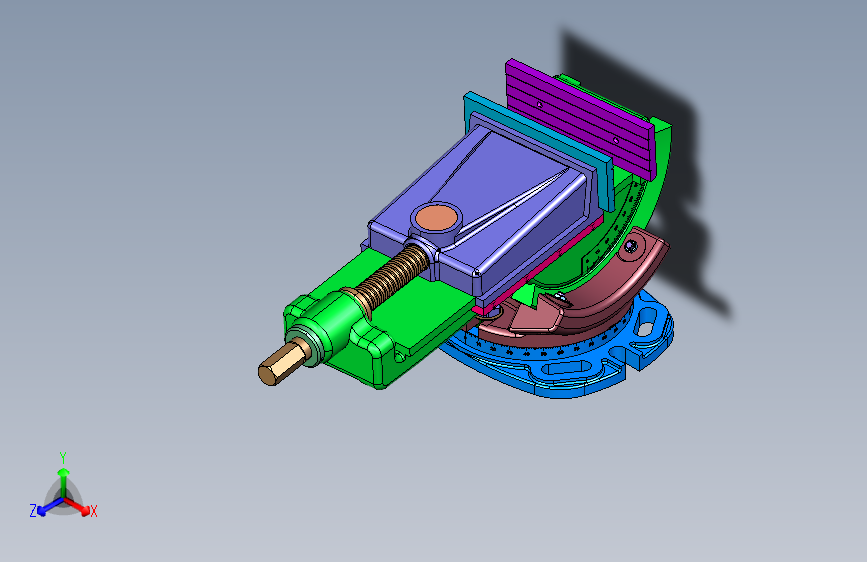
Task: Pick the orange circular plug on the jaw
Action: coord(437,217)
